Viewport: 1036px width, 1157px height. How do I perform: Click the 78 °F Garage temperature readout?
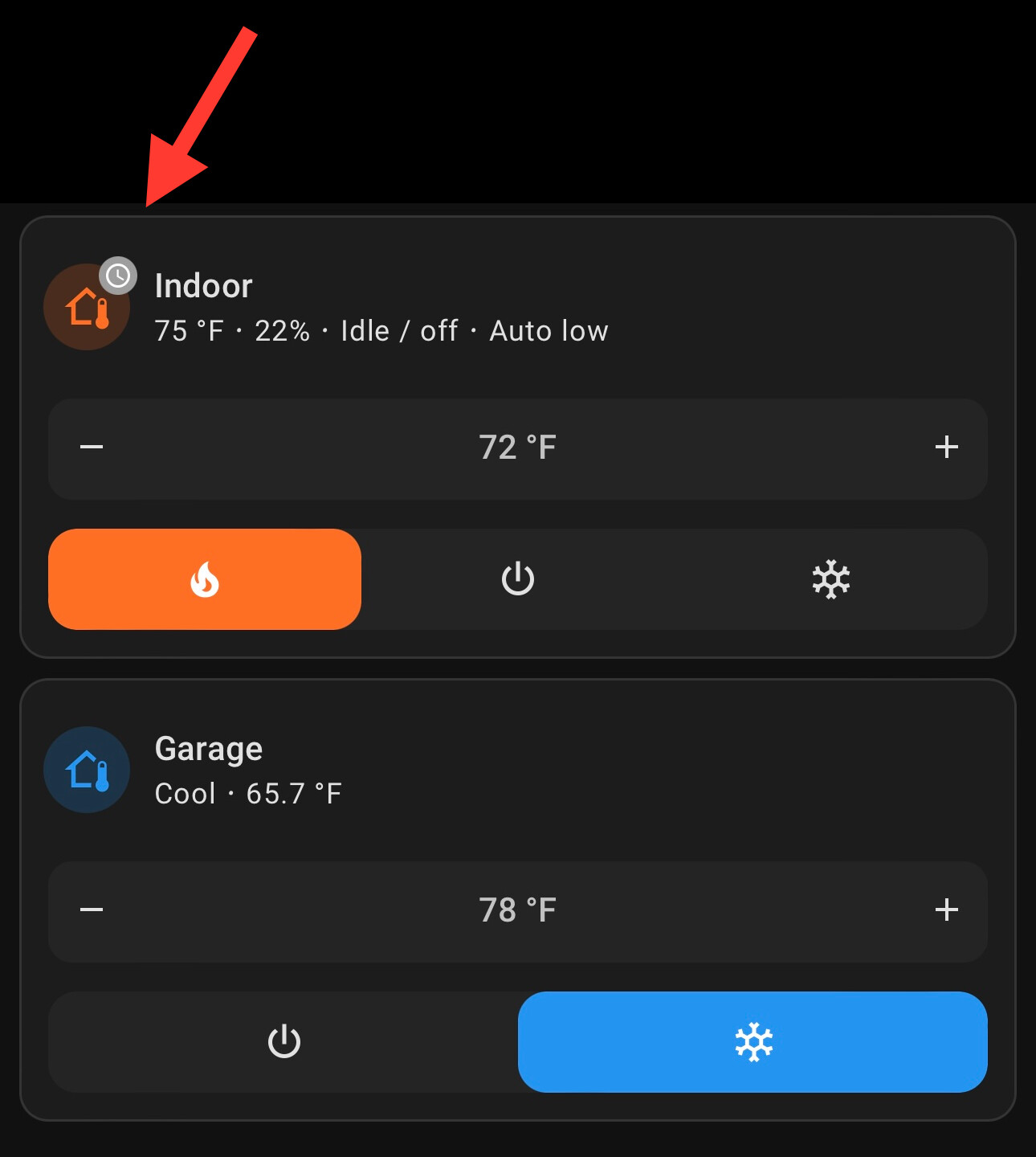click(x=518, y=911)
